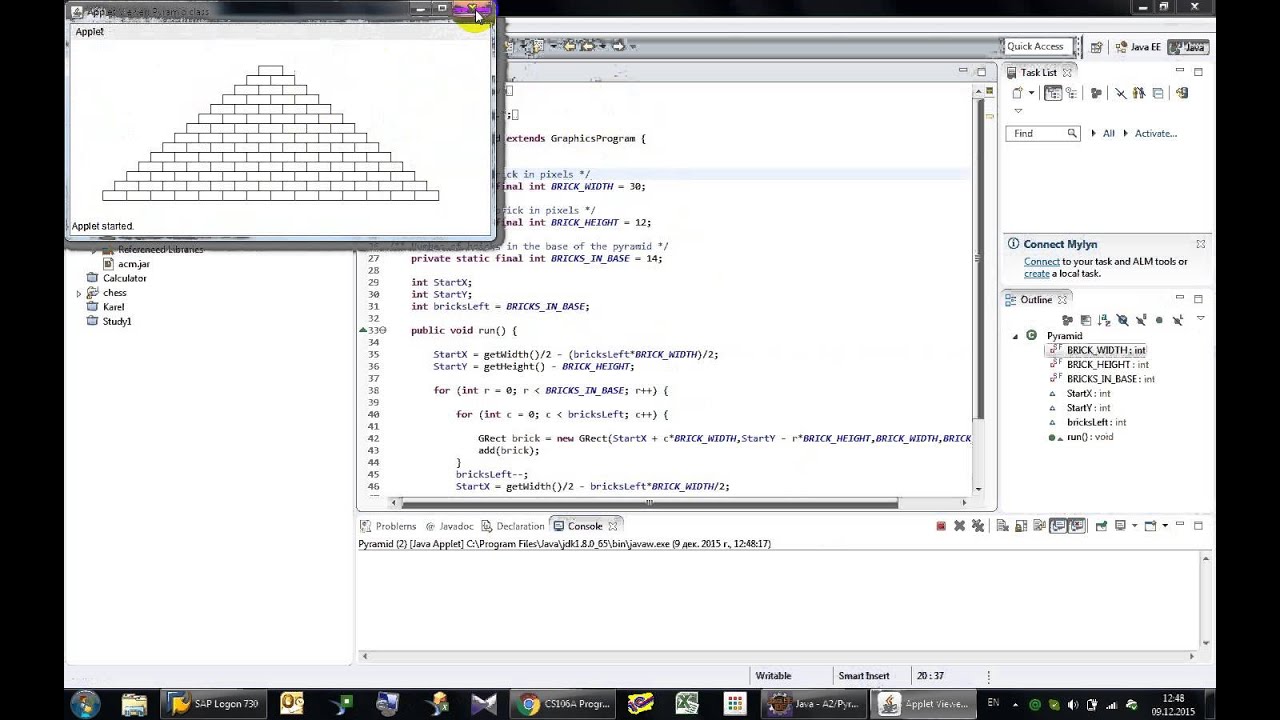Switch to the Declaration tab
The image size is (1280, 720).
tap(513, 526)
